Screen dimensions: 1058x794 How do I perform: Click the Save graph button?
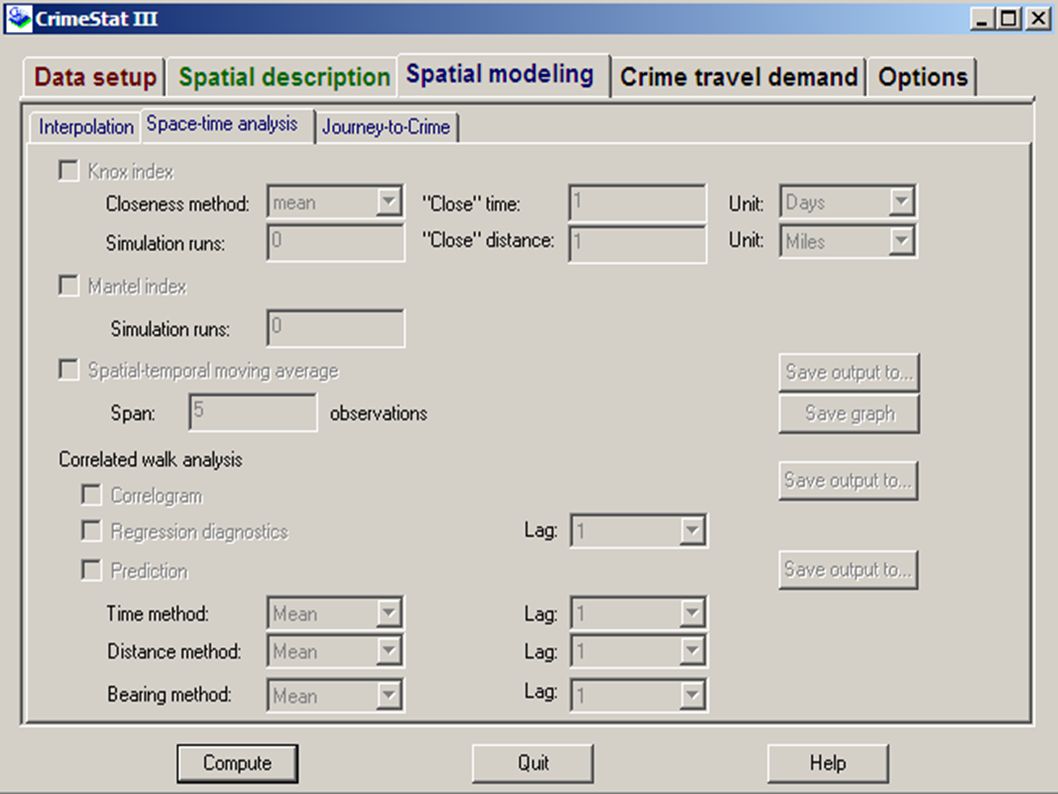[849, 413]
